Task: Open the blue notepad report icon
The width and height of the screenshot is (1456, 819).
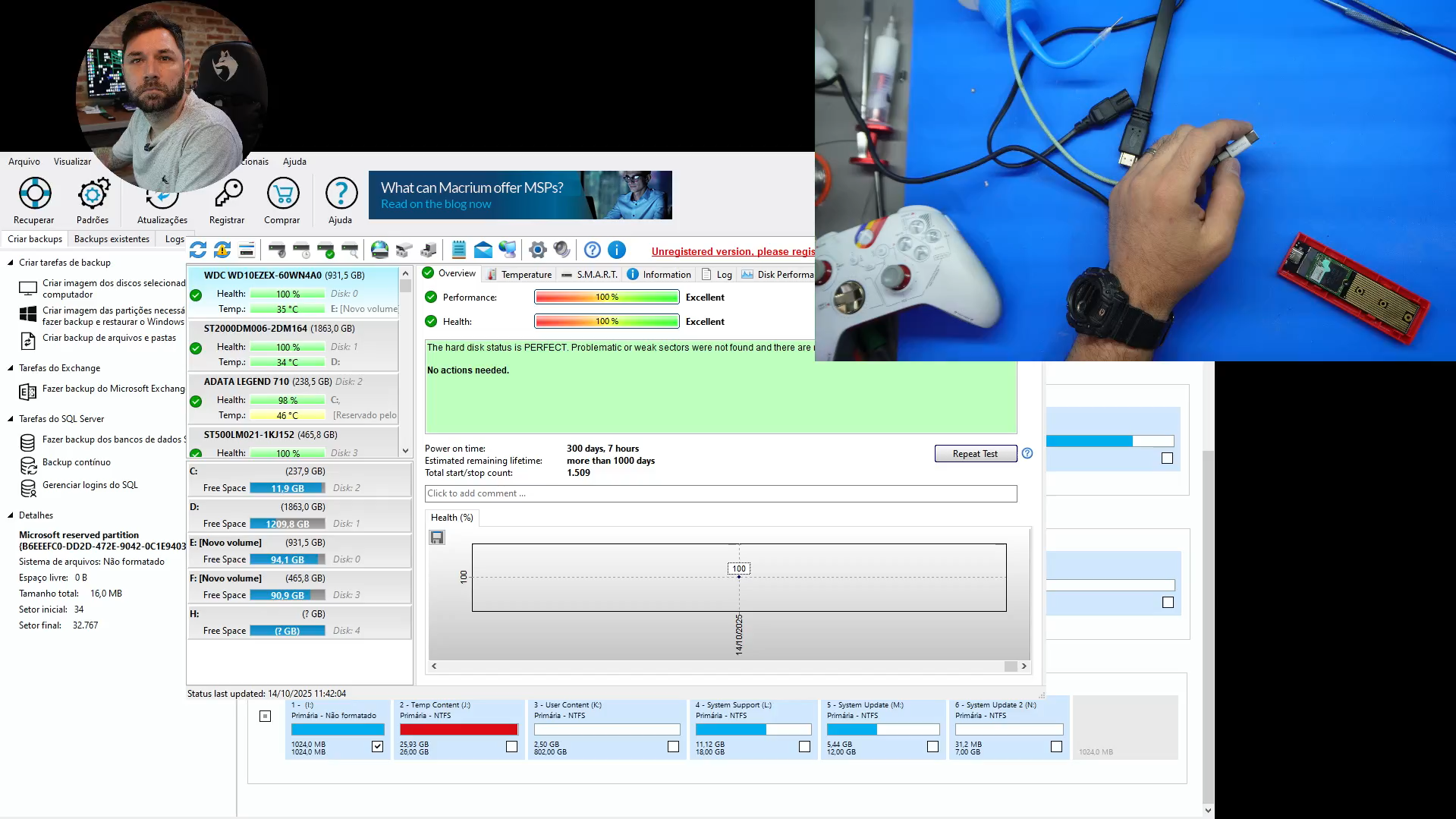Action: [459, 250]
